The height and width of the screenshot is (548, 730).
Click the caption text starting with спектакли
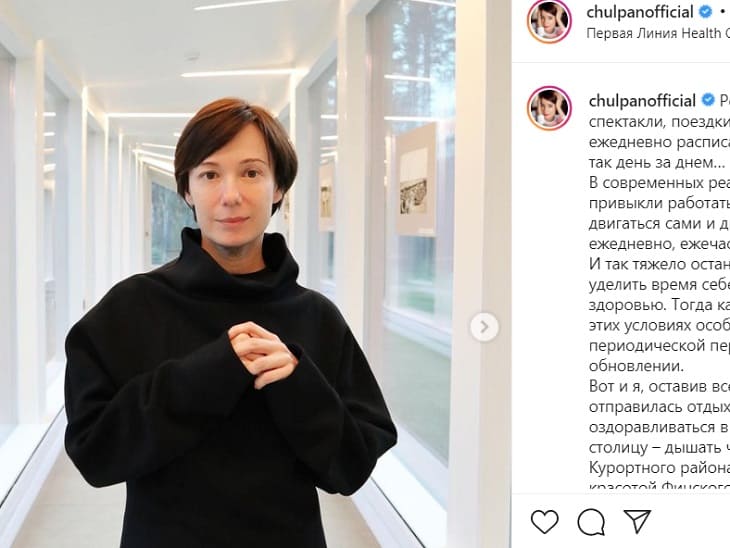pyautogui.click(x=659, y=122)
